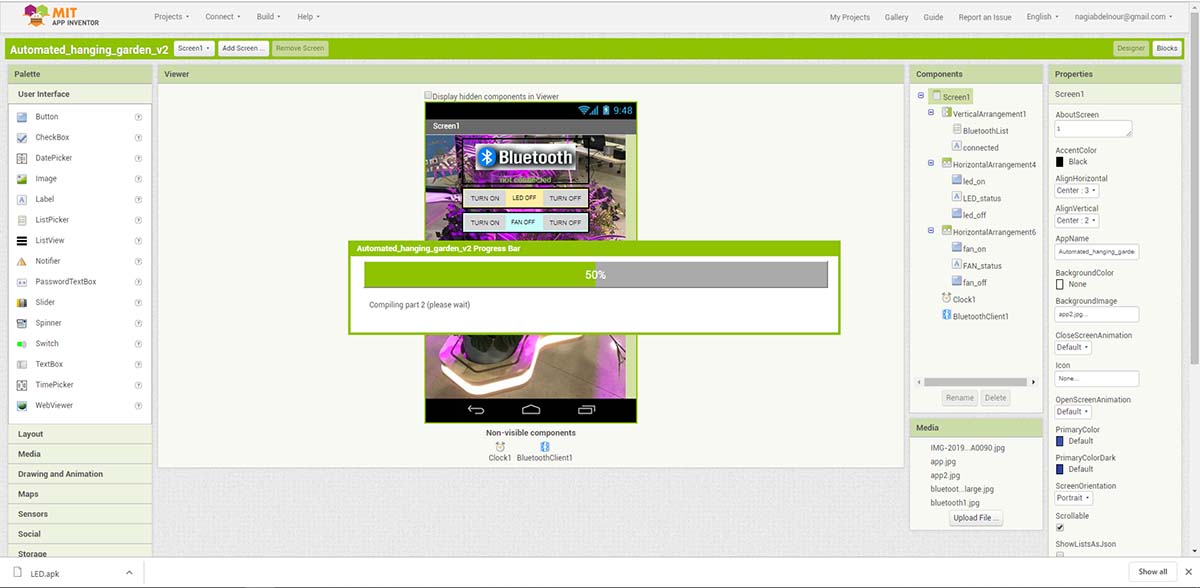1200x588 pixels.
Task: Click the Upload File button
Action: coord(977,518)
